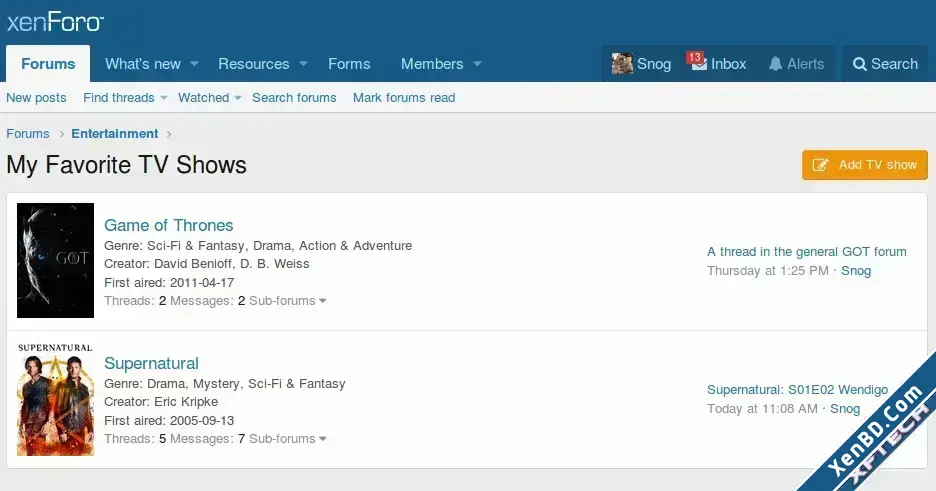Screen dimensions: 936x491
Task: Click the Game of Thrones poster thumbnail
Action: (56, 260)
